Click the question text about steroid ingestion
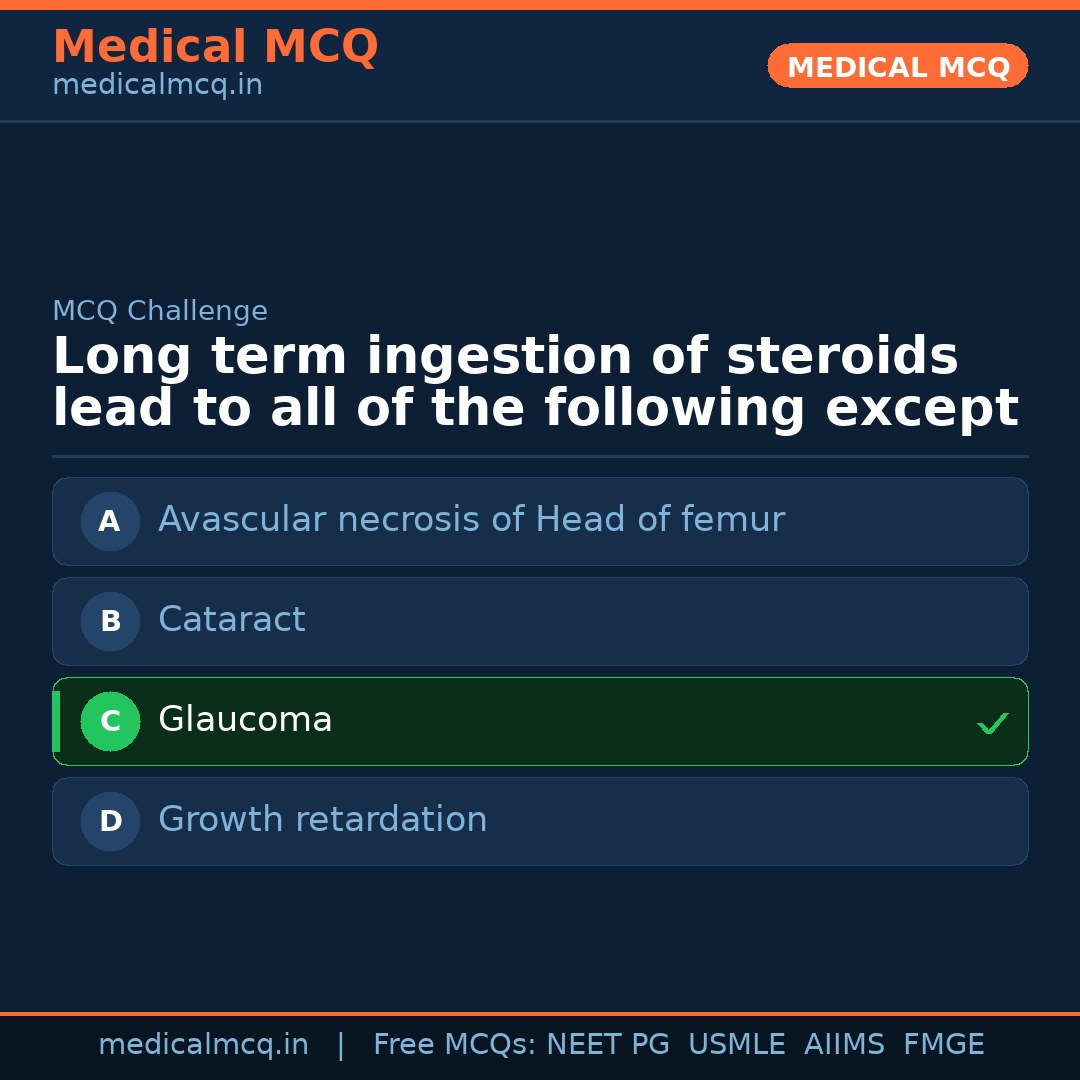Viewport: 1080px width, 1080px height. pos(534,383)
